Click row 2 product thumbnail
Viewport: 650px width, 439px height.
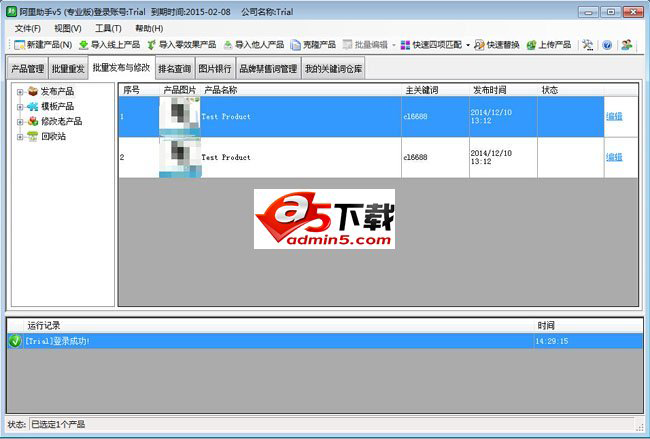180,158
